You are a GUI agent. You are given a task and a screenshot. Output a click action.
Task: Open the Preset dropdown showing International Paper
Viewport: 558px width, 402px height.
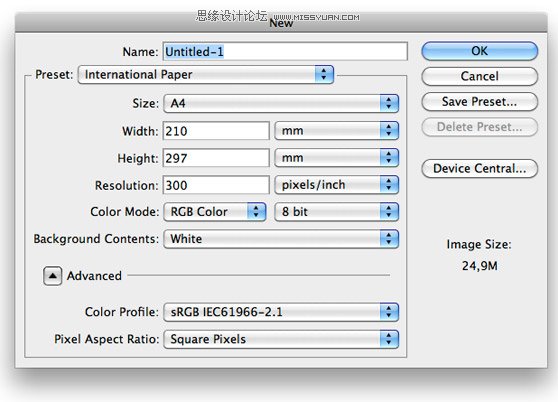(x=206, y=75)
